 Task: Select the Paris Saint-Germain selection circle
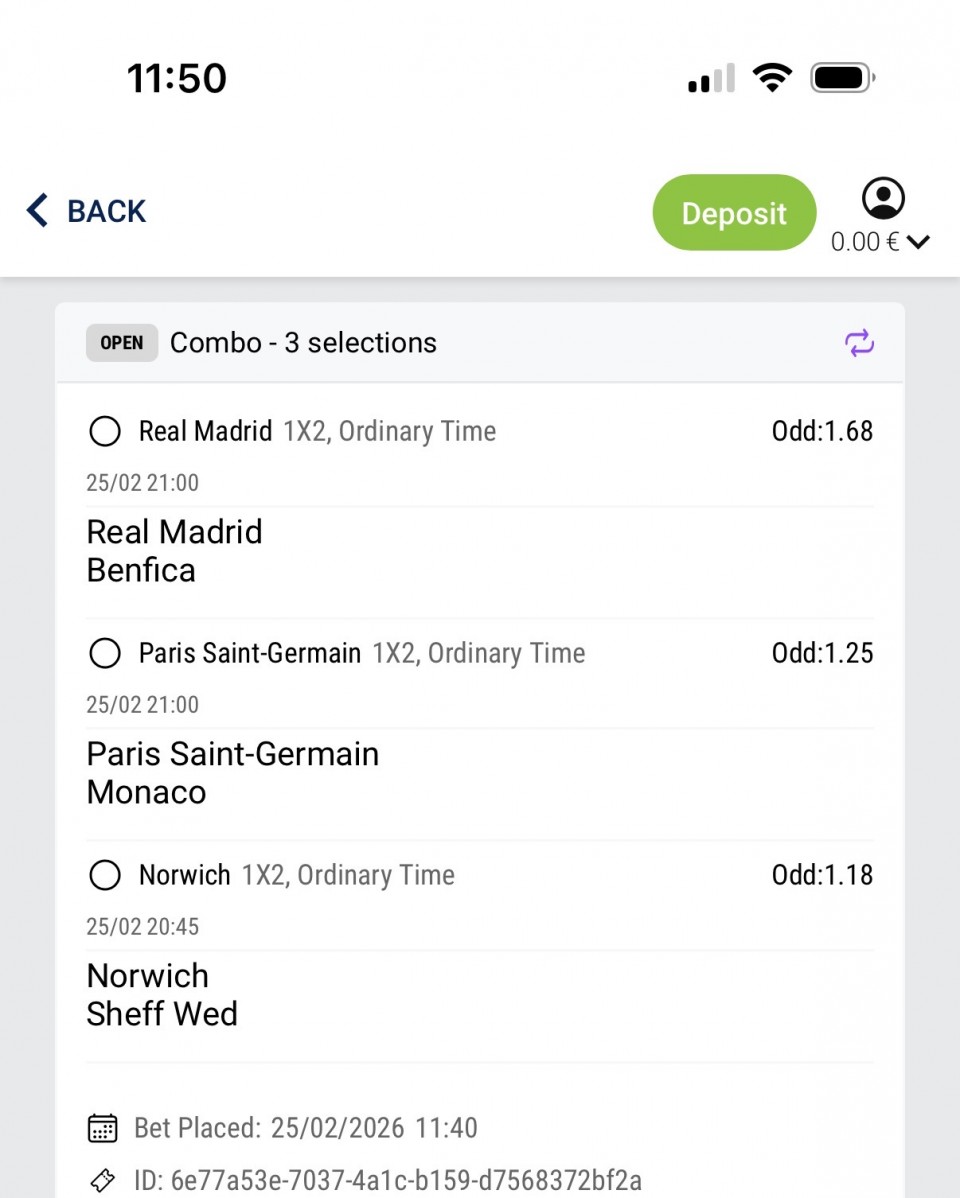(x=105, y=654)
